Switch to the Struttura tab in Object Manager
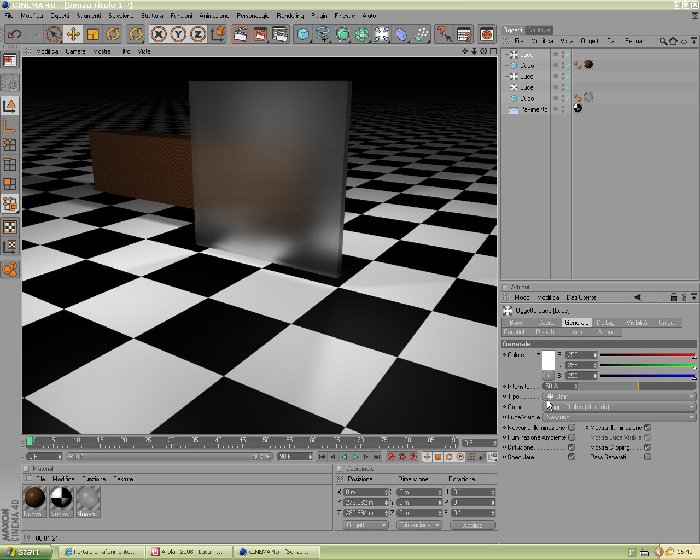Viewport: 700px width, 560px height. (539, 30)
